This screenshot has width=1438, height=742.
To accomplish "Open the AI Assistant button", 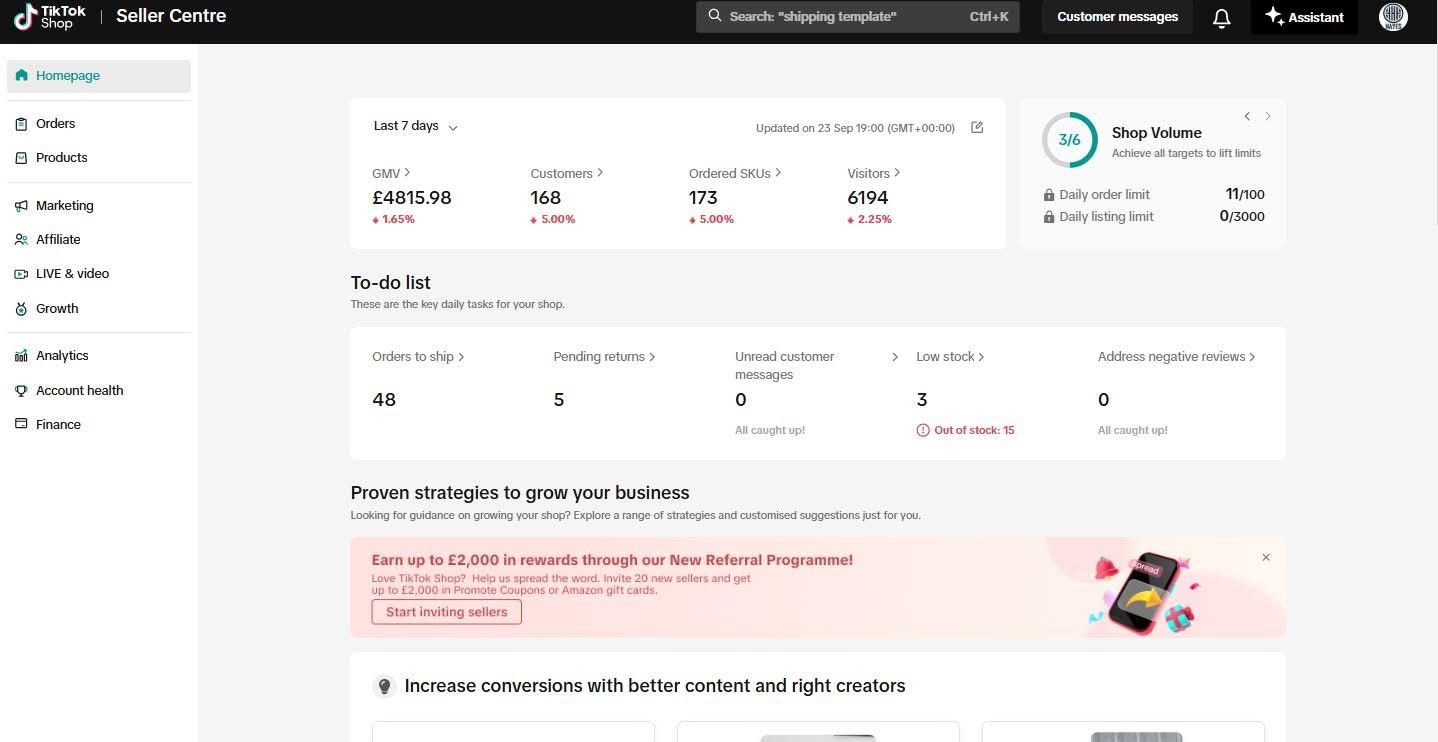I will 1304,17.
